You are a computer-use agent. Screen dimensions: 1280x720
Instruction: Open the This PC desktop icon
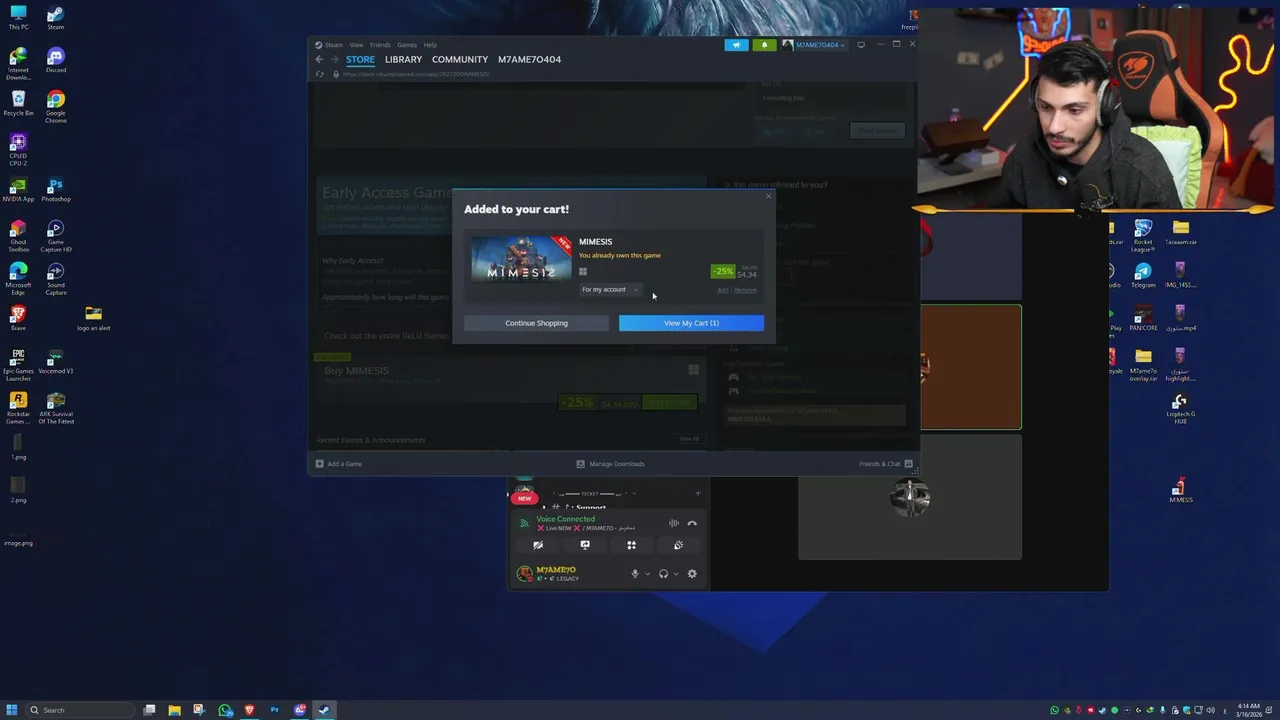click(x=18, y=18)
